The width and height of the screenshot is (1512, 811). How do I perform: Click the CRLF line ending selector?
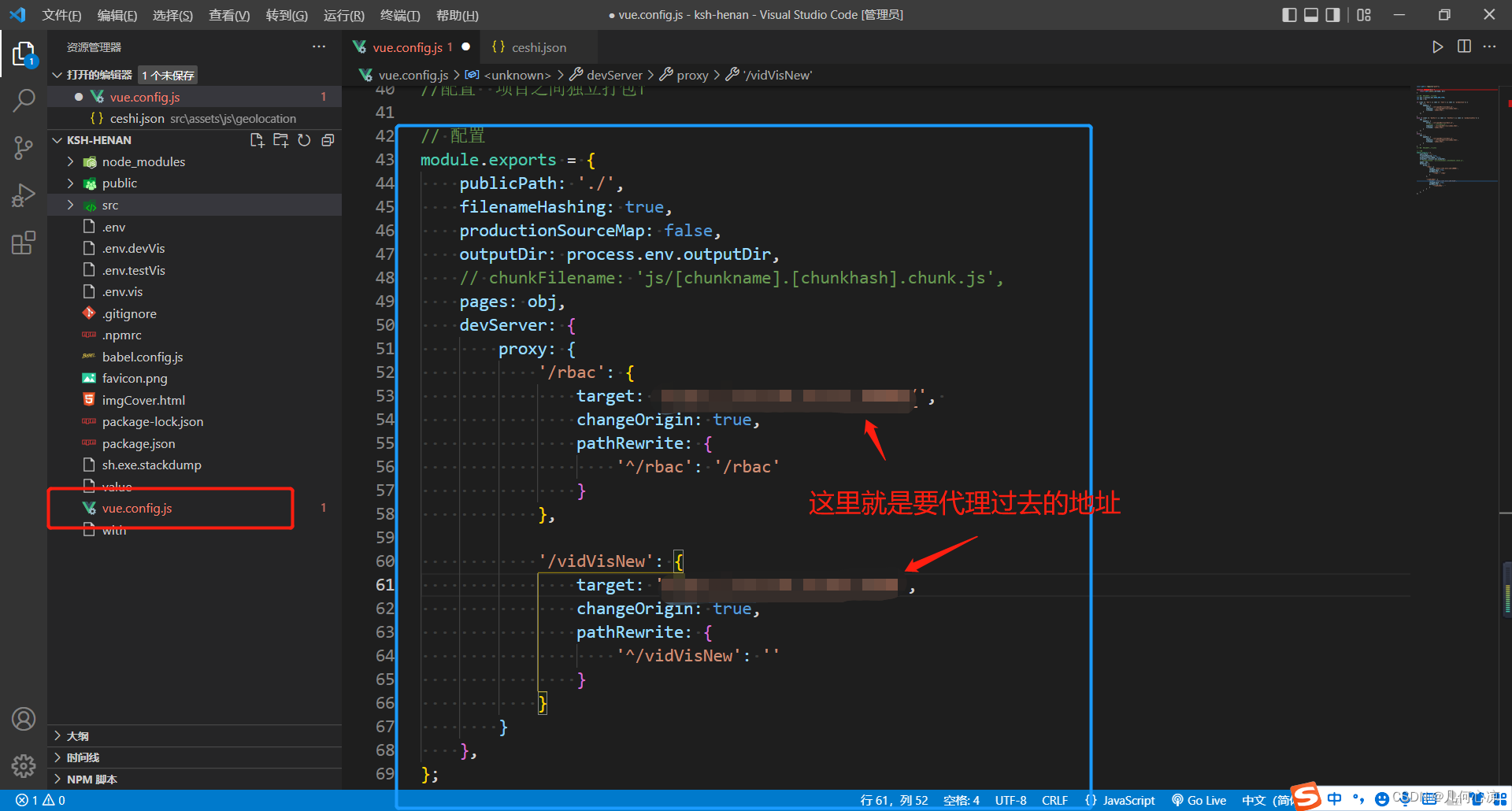pos(1054,800)
